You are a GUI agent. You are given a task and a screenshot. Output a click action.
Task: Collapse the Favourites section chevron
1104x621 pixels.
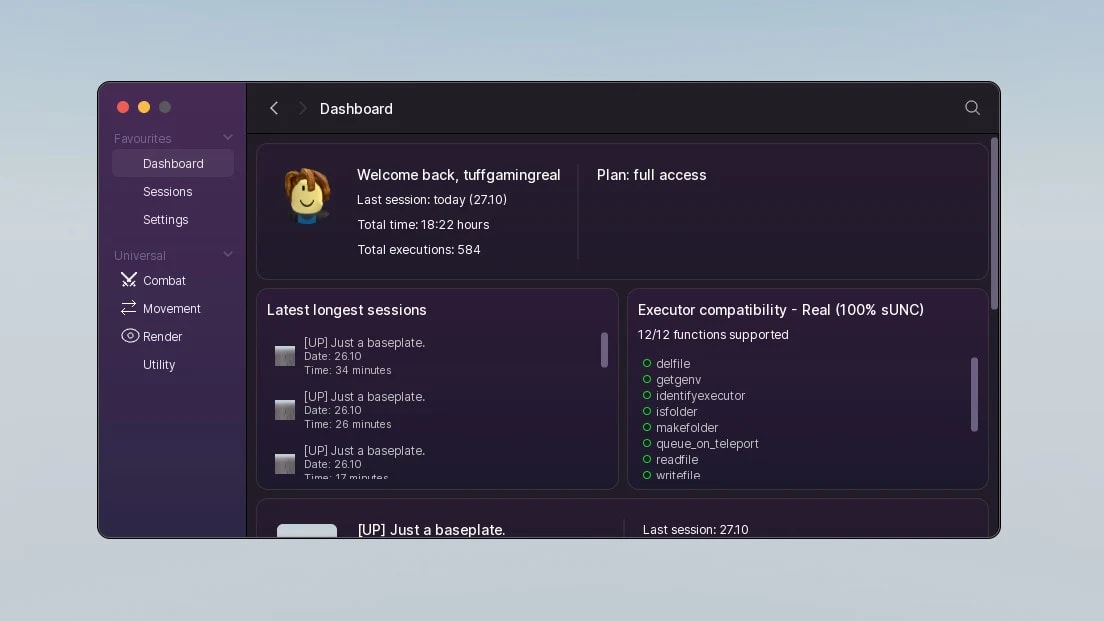[227, 137]
